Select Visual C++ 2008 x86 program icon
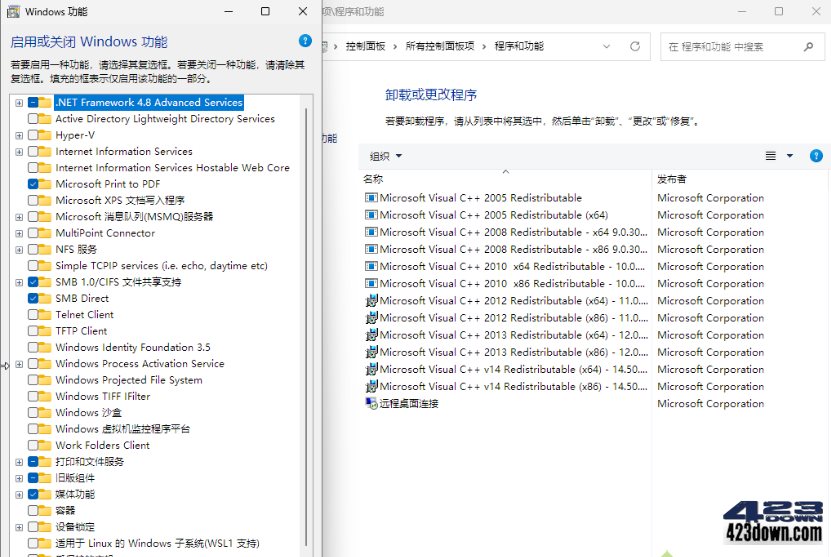The image size is (831, 557). [371, 249]
